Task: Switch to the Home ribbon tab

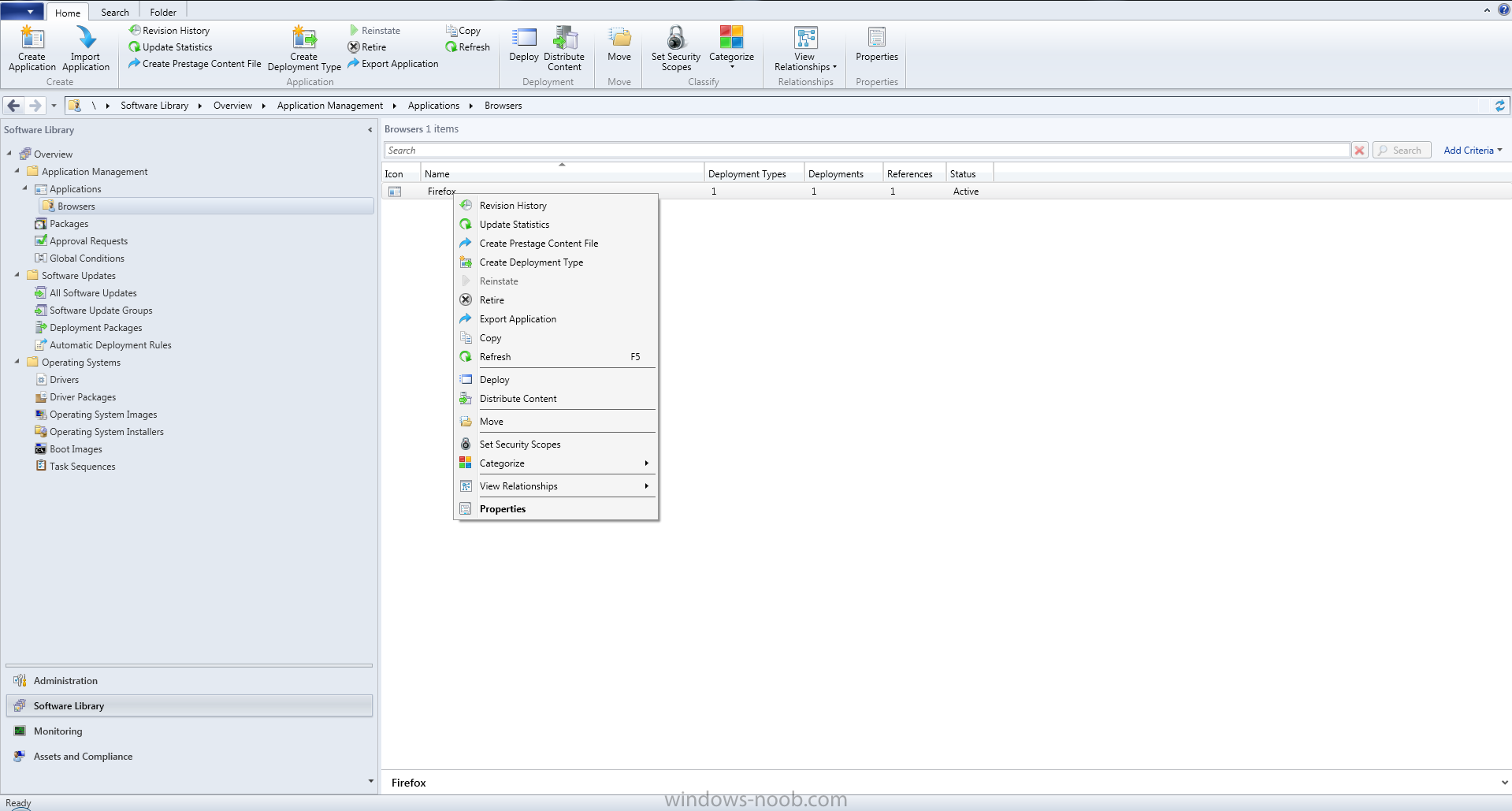Action: pyautogui.click(x=68, y=12)
